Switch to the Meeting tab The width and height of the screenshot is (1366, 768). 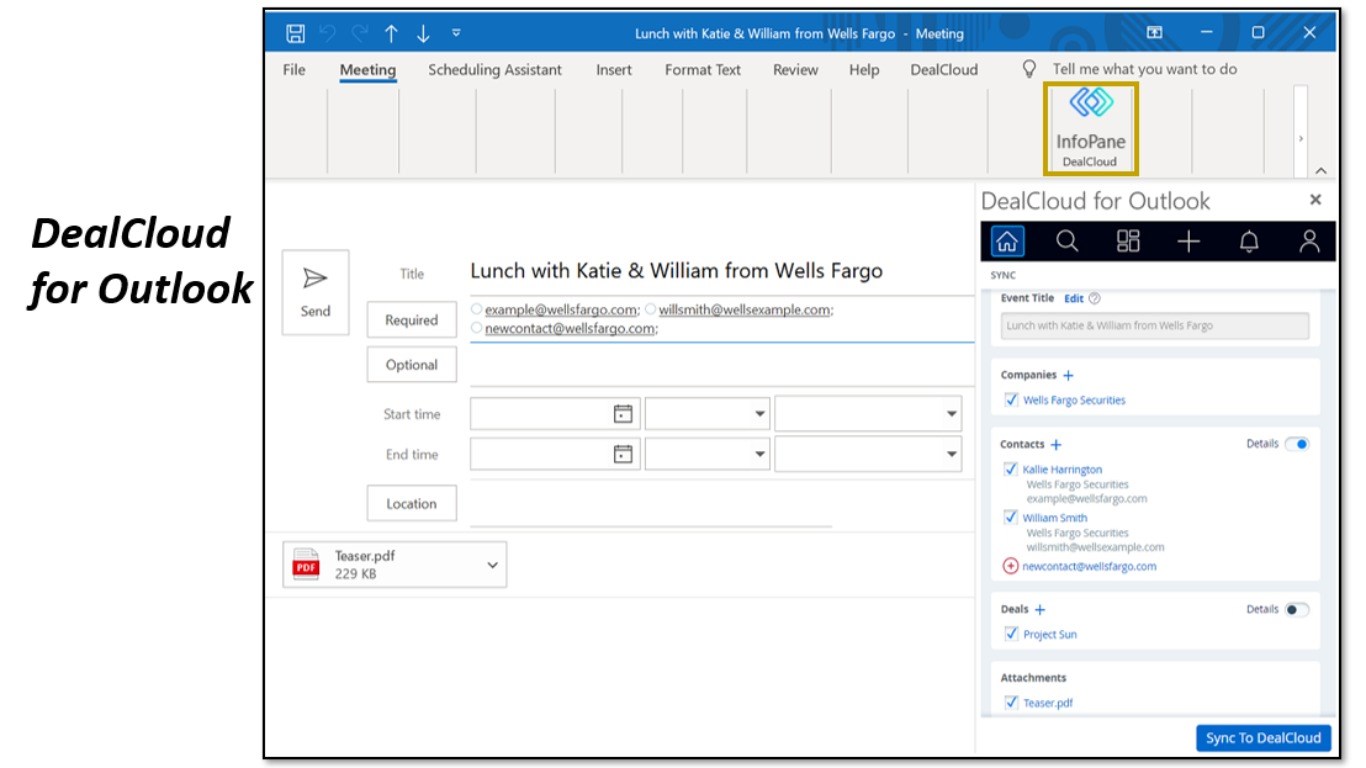[x=368, y=70]
